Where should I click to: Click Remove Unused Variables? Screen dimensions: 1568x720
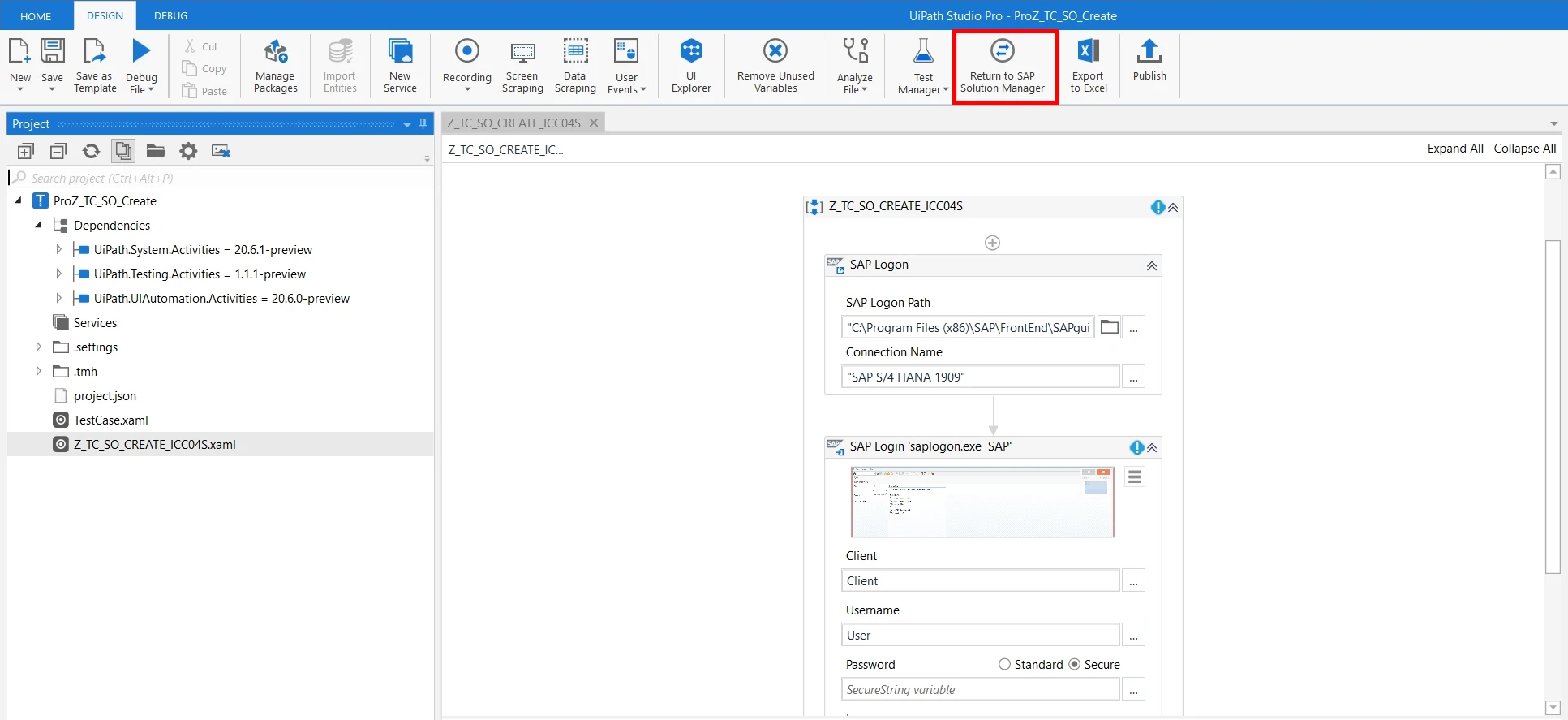[775, 65]
